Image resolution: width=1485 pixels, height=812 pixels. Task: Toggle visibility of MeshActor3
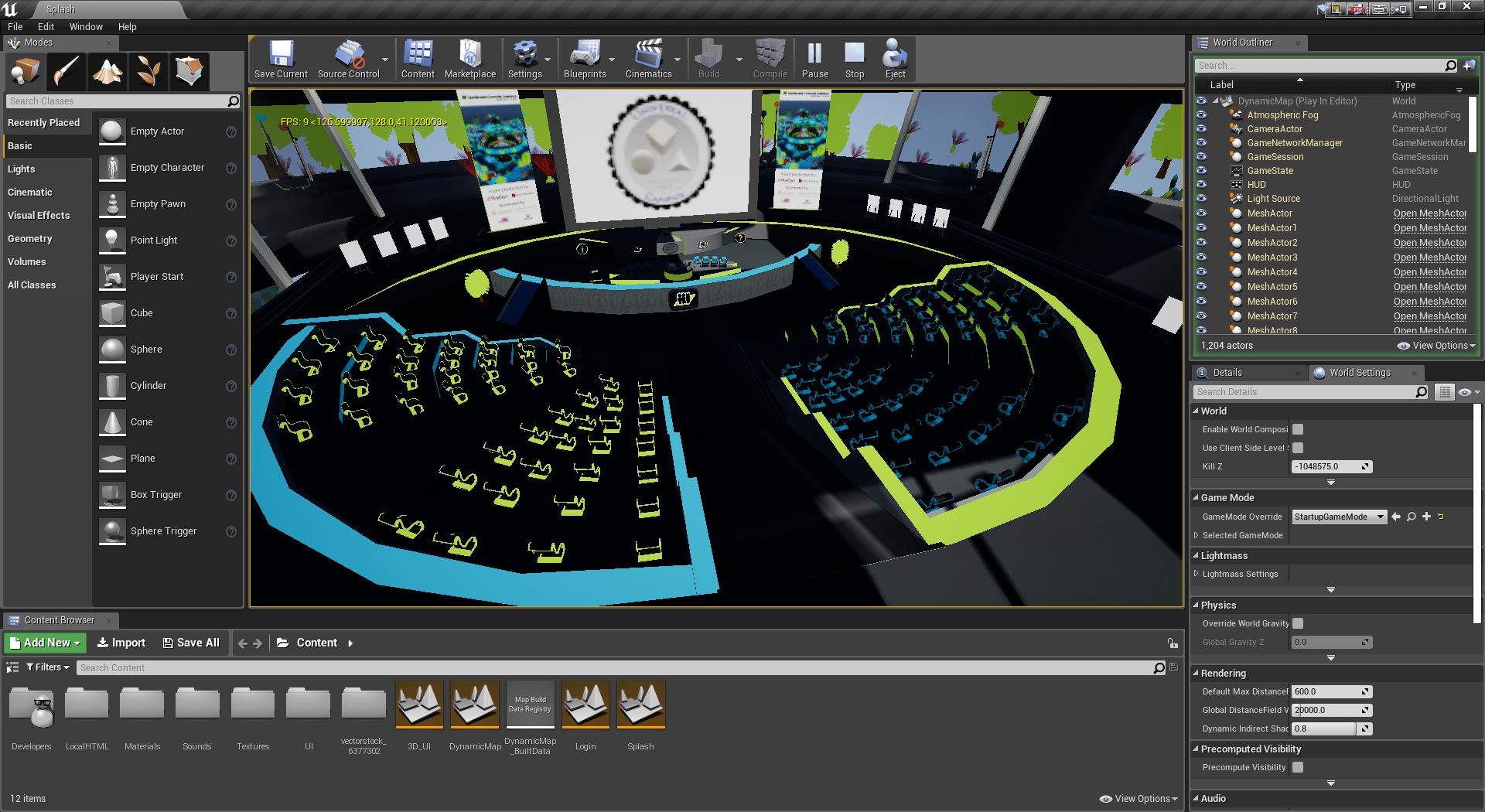click(x=1201, y=258)
